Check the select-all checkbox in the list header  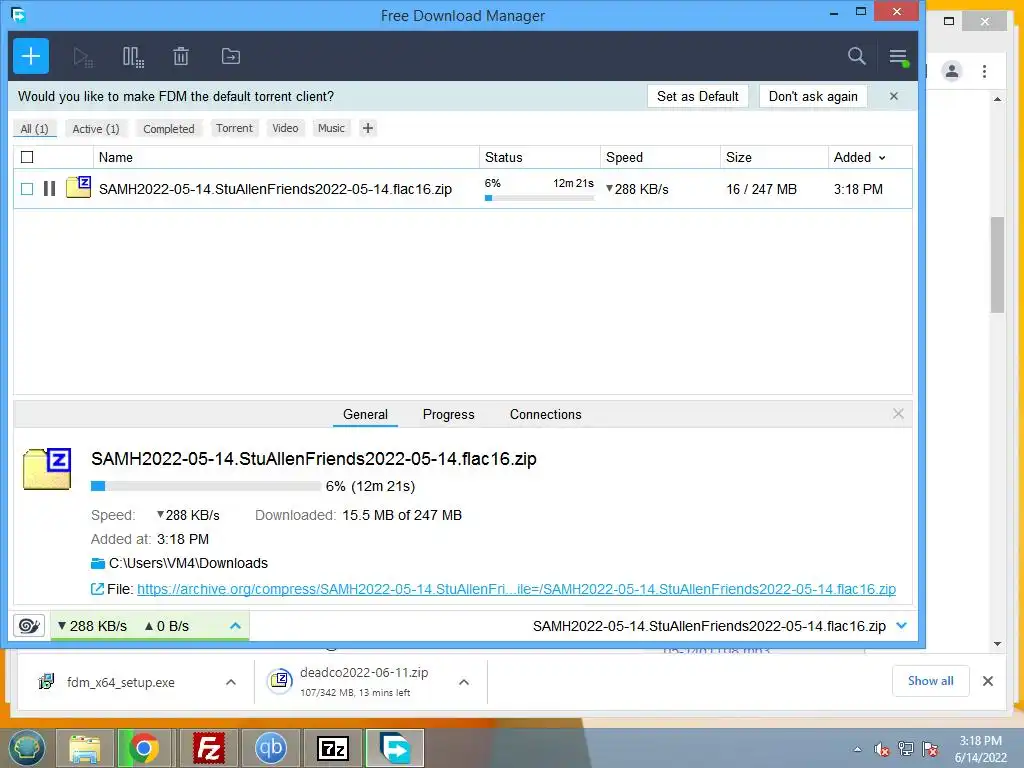coord(27,157)
